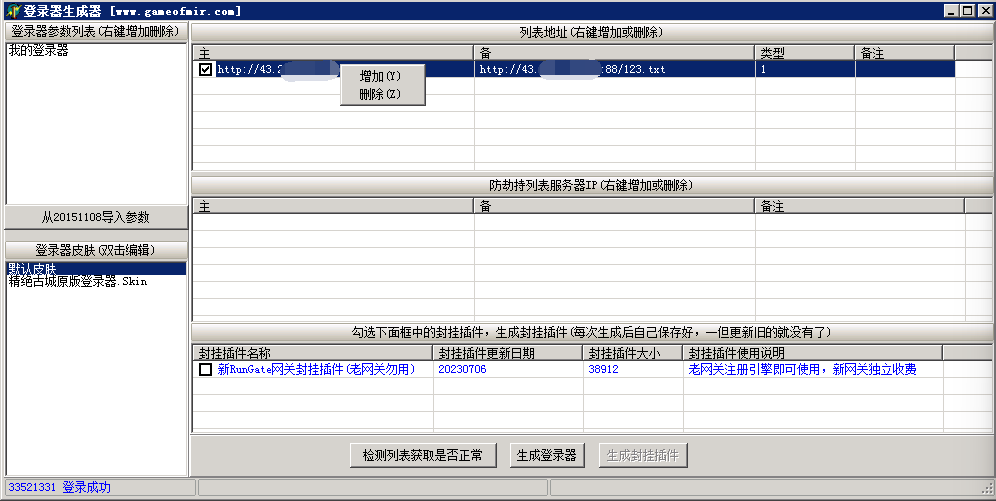Click the 主 column header in list address table

tap(333, 53)
